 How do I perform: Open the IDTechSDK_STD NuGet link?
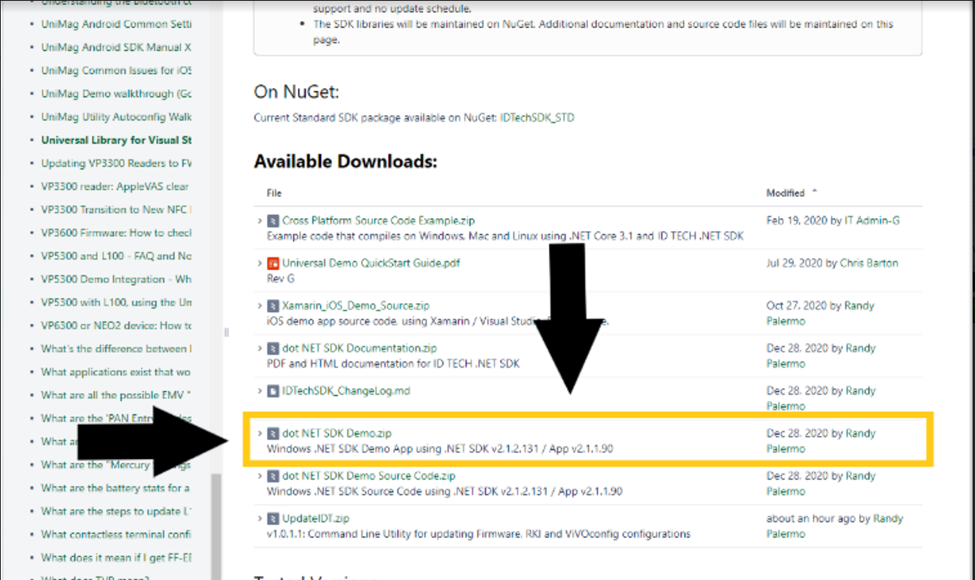coord(537,117)
